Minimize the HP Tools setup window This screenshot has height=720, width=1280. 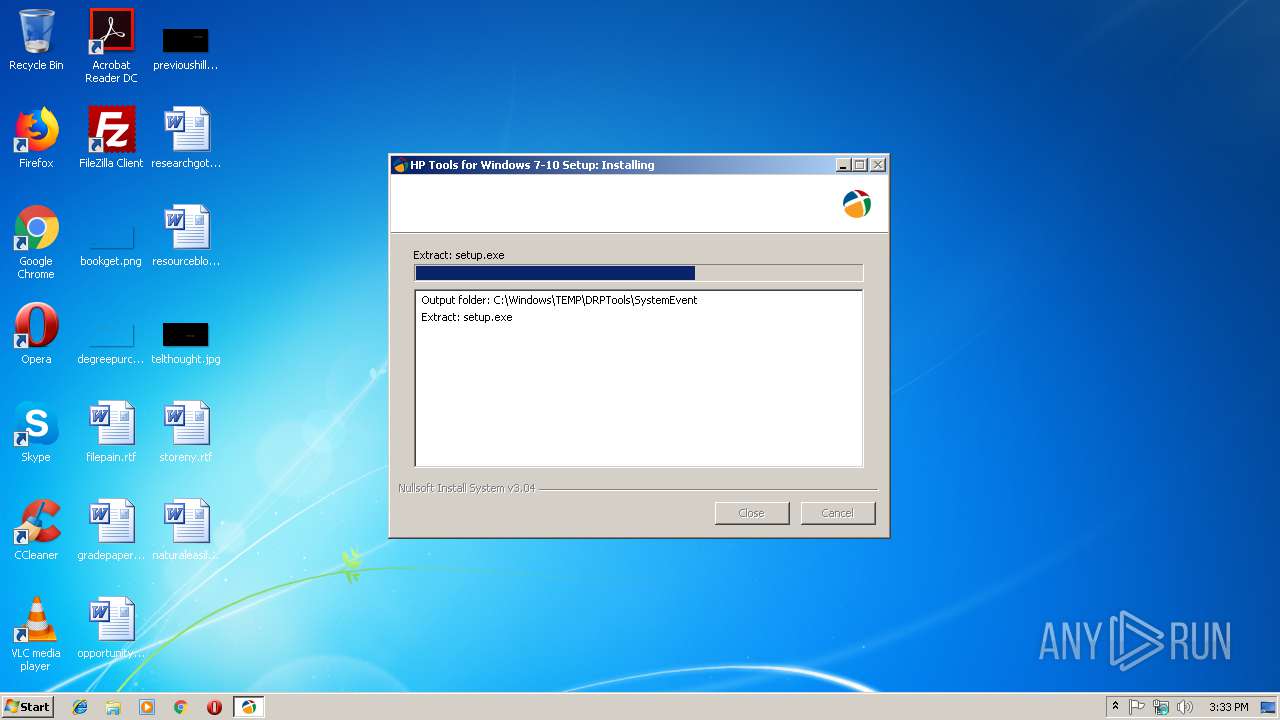(x=843, y=165)
